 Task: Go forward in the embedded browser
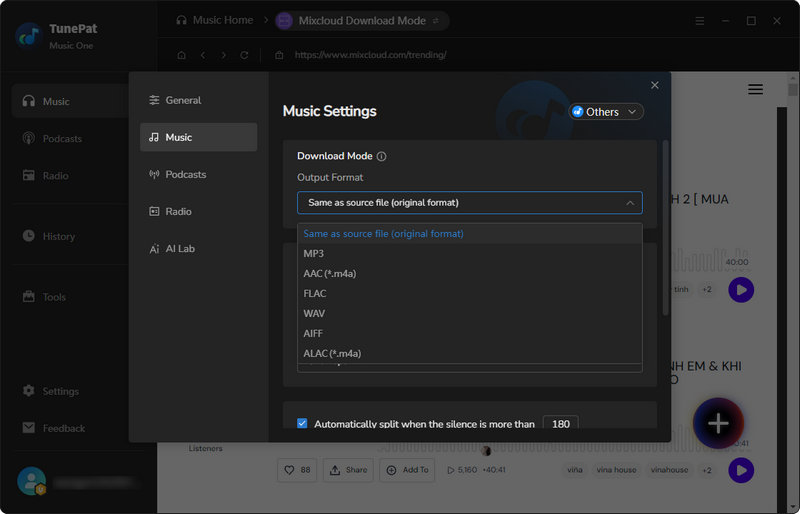(223, 55)
